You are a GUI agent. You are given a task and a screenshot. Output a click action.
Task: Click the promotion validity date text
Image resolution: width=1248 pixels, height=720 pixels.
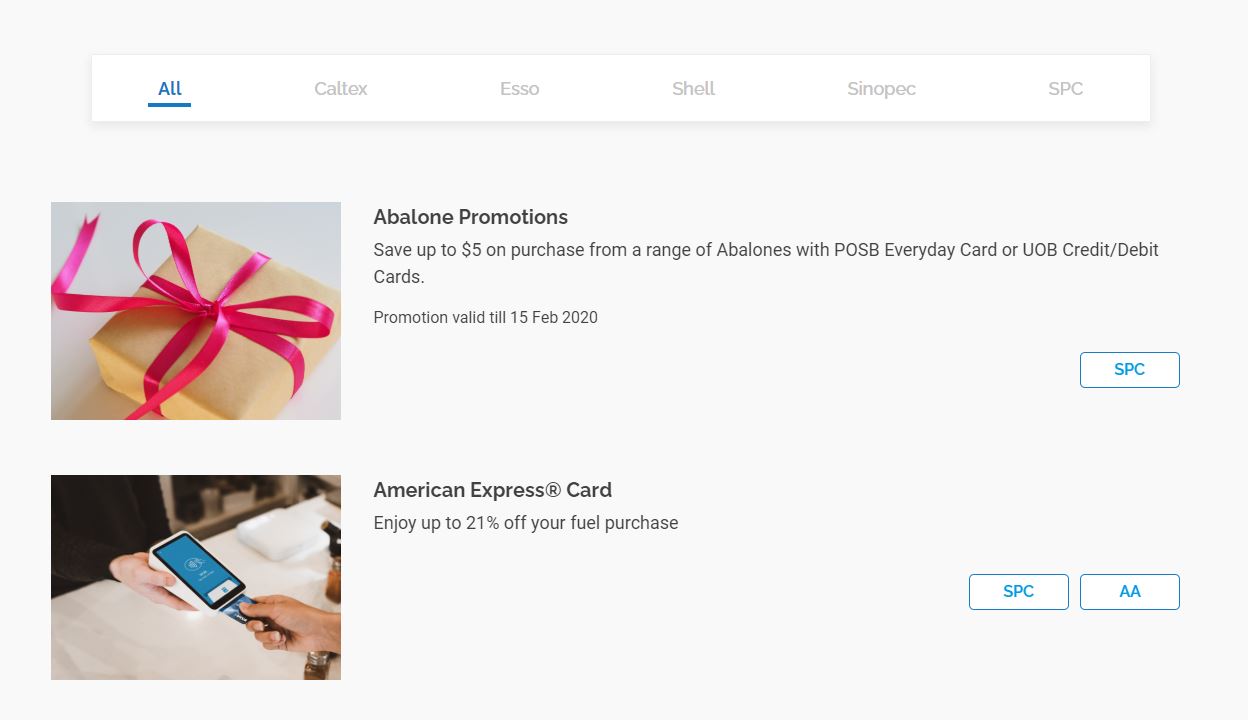(x=485, y=318)
